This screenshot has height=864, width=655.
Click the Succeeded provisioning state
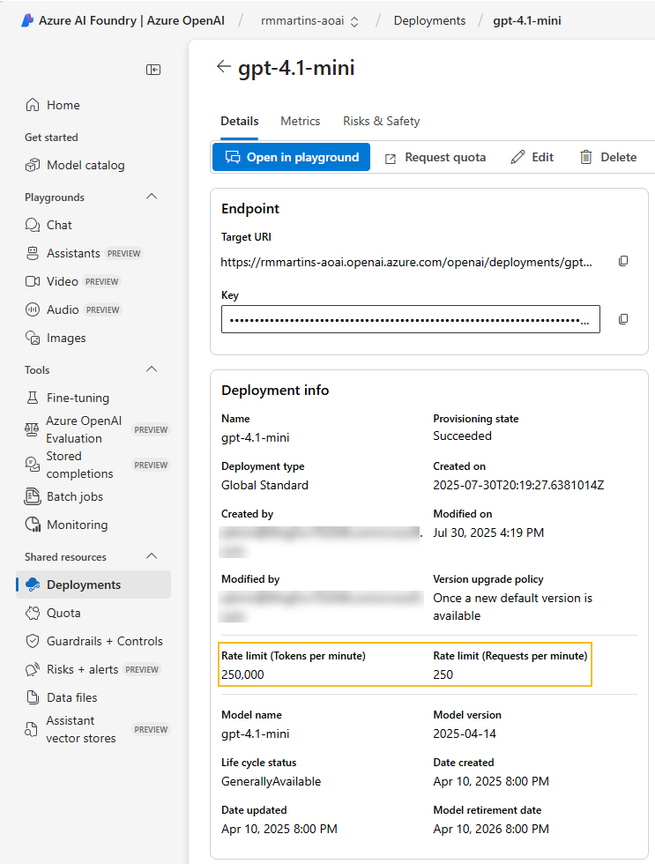coord(462,436)
